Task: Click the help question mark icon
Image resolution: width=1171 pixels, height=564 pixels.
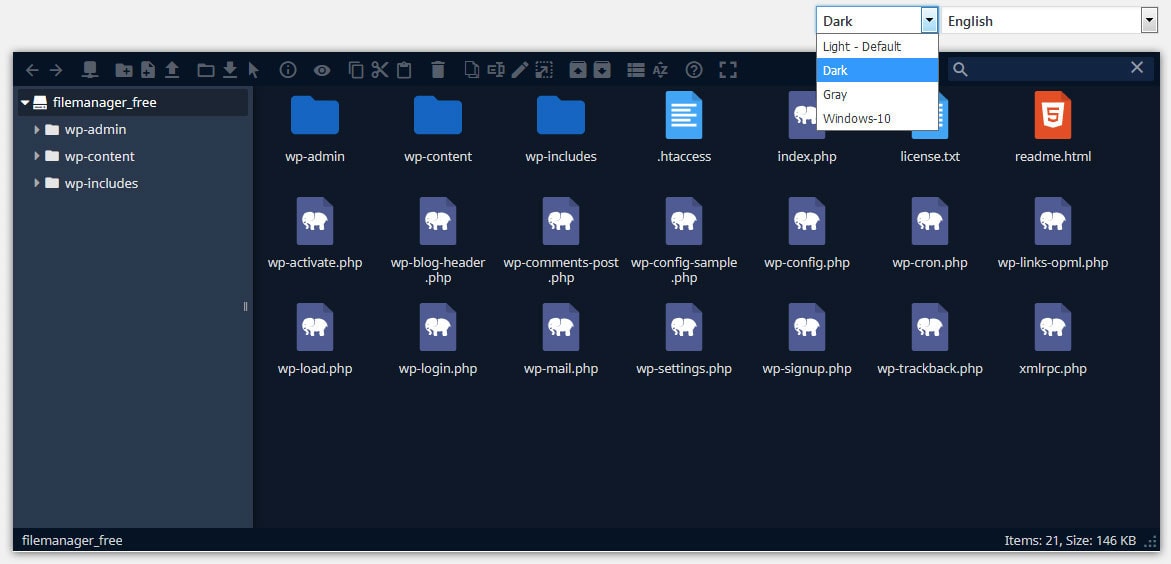Action: [694, 70]
